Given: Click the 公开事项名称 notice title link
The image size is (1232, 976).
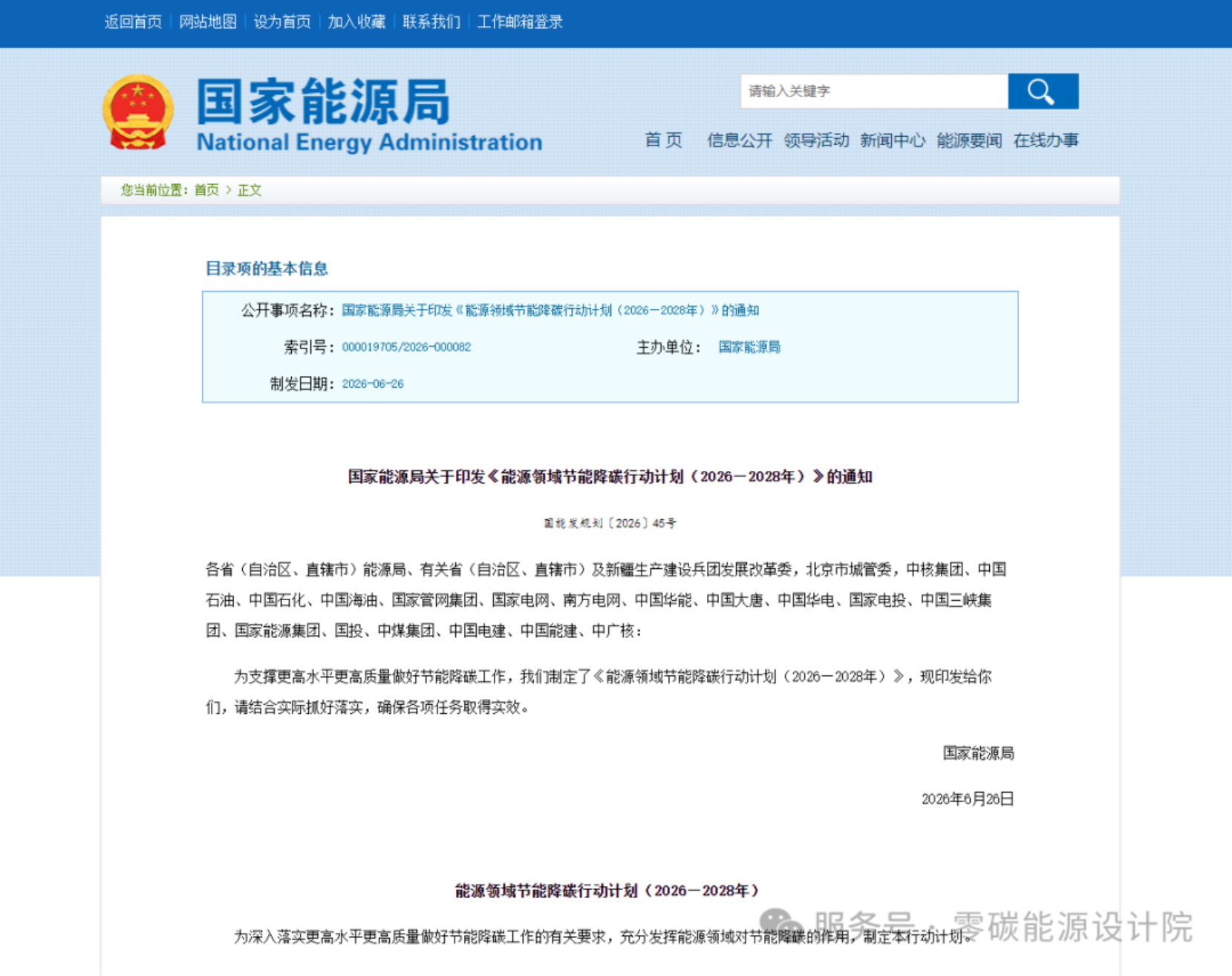Looking at the screenshot, I should [x=550, y=310].
